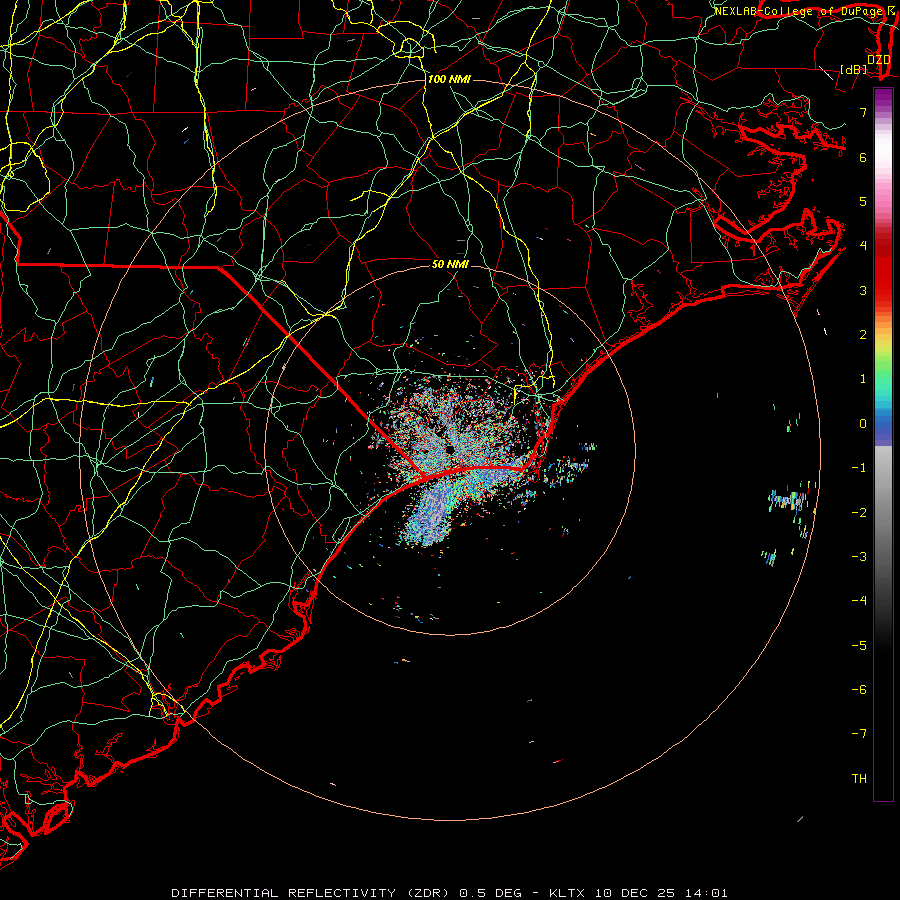
Task: Click the TH label below the scale values
Action: coord(859,779)
